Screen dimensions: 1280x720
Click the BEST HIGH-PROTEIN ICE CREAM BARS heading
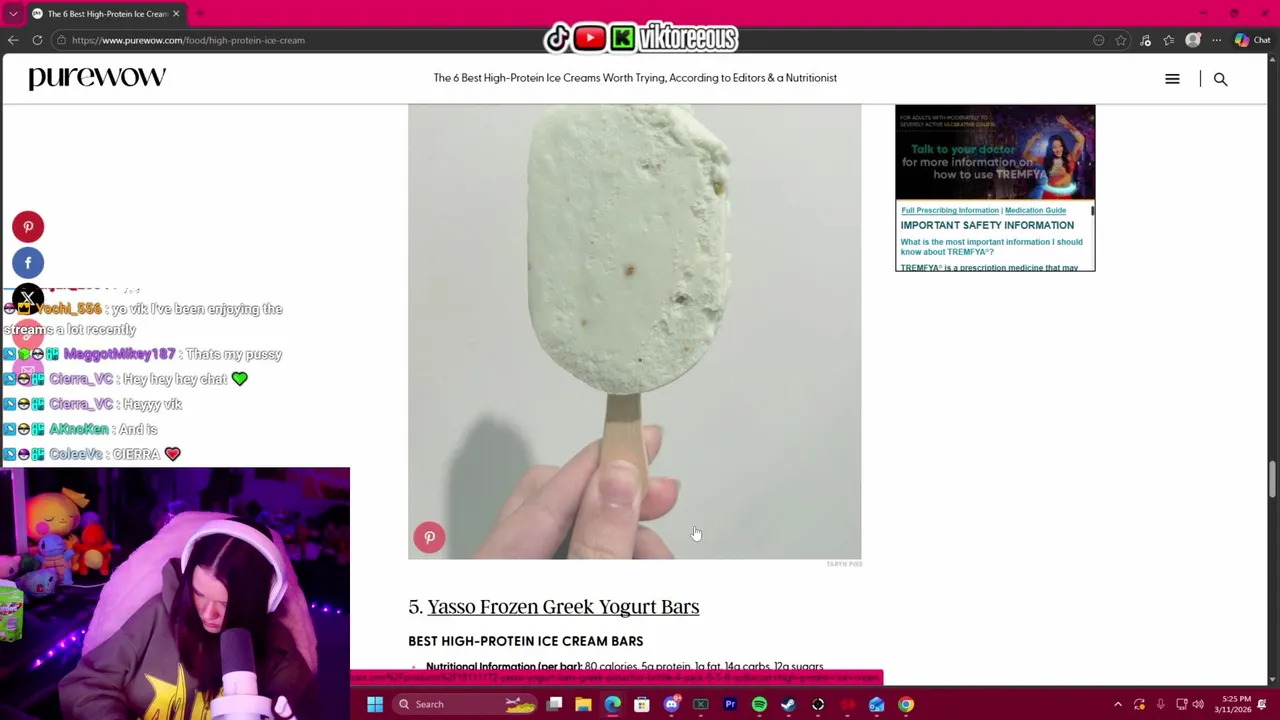pos(525,642)
